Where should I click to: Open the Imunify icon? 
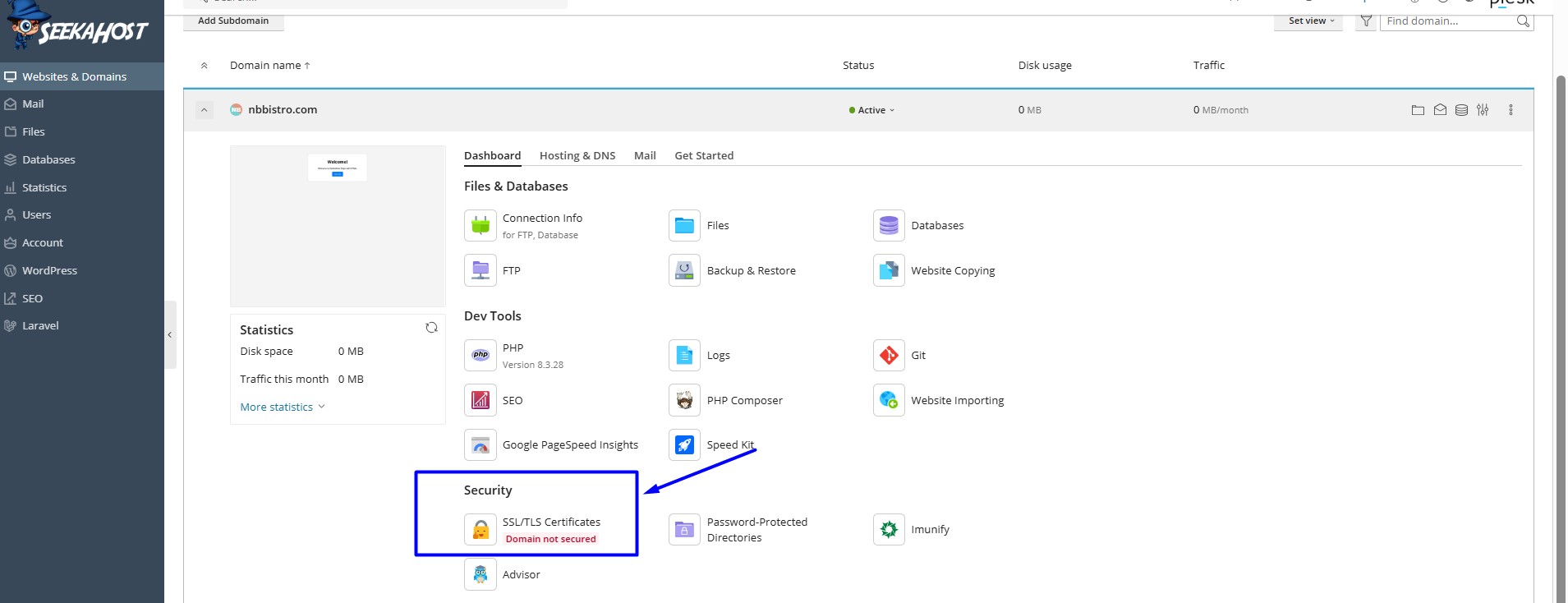[889, 530]
